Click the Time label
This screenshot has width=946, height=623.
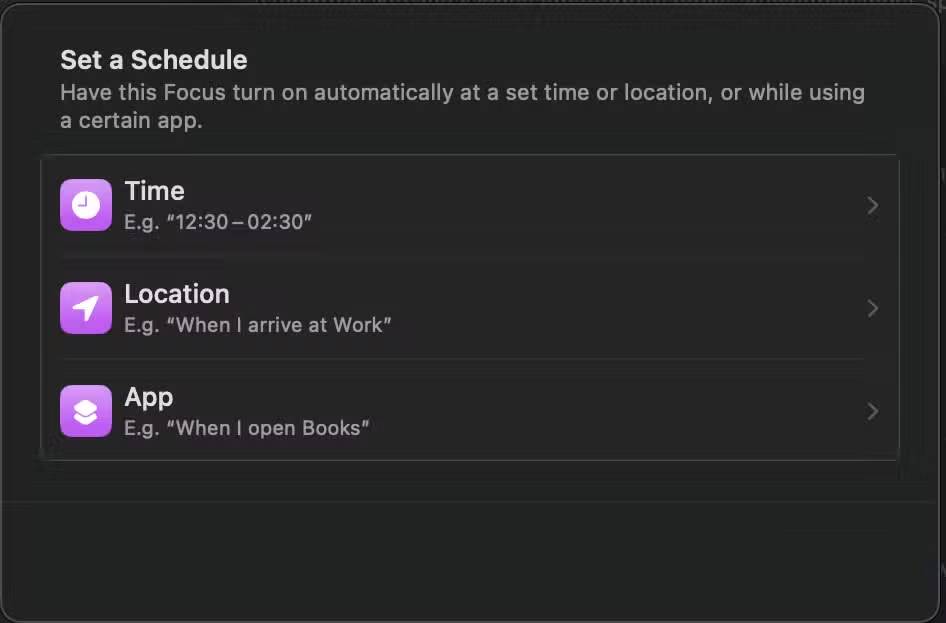(x=154, y=190)
